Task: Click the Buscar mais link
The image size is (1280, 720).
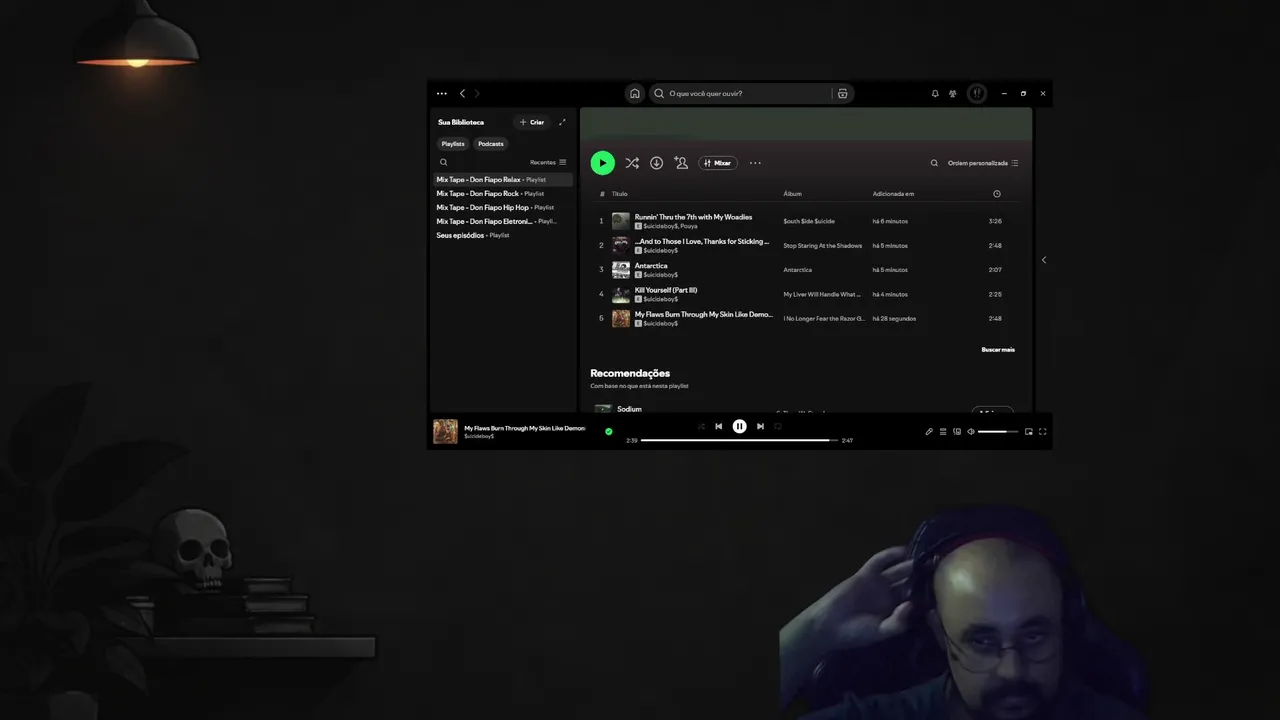Action: click(998, 350)
